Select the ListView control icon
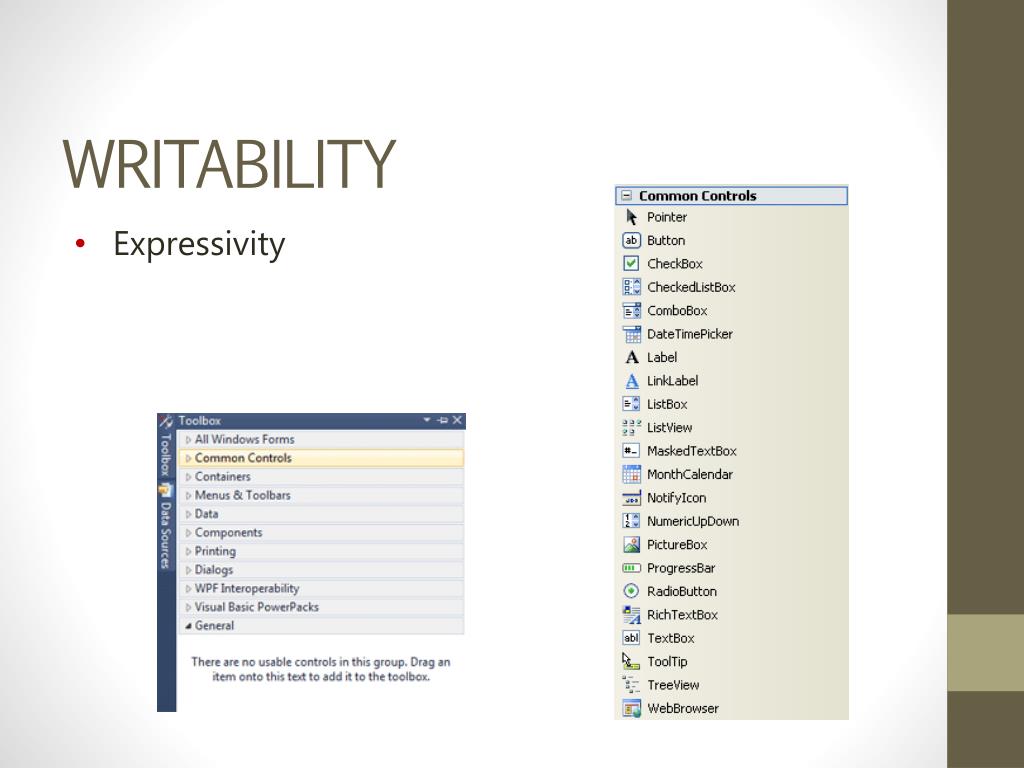Screen dimensions: 1024x768 (631, 428)
